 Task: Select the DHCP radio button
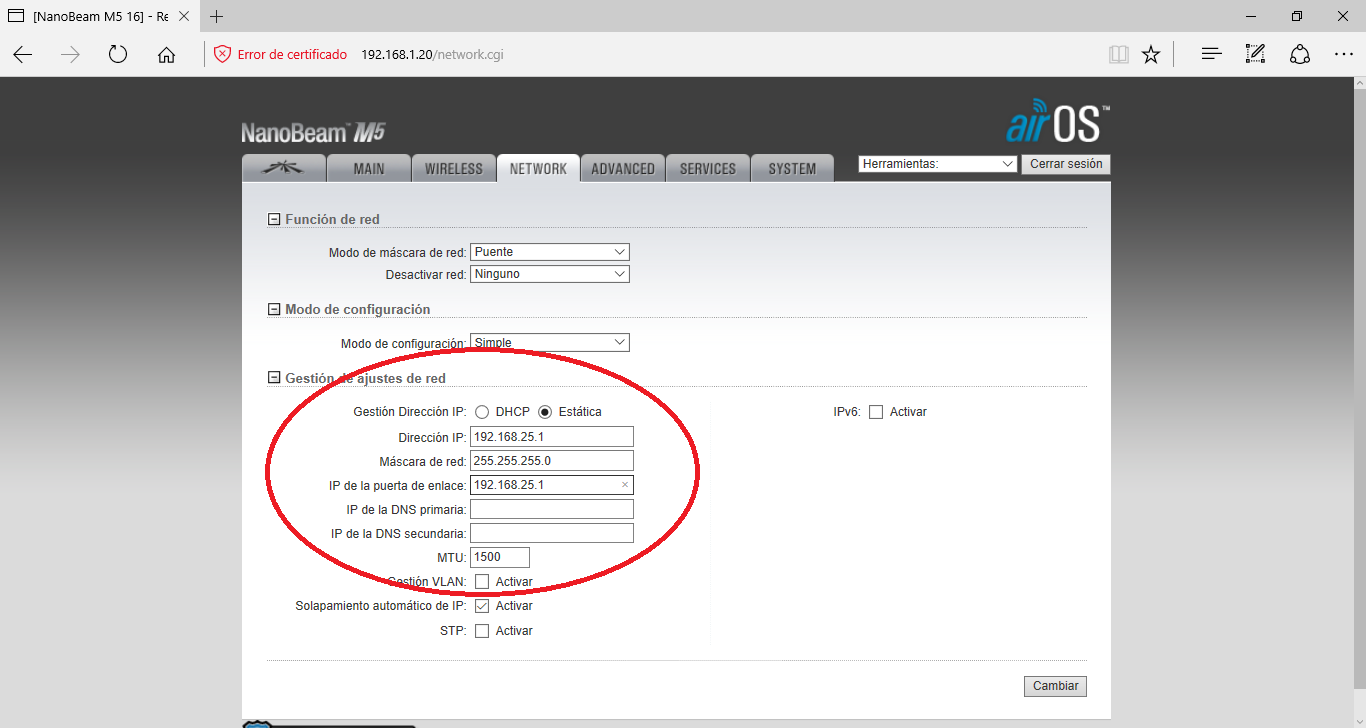pos(482,412)
